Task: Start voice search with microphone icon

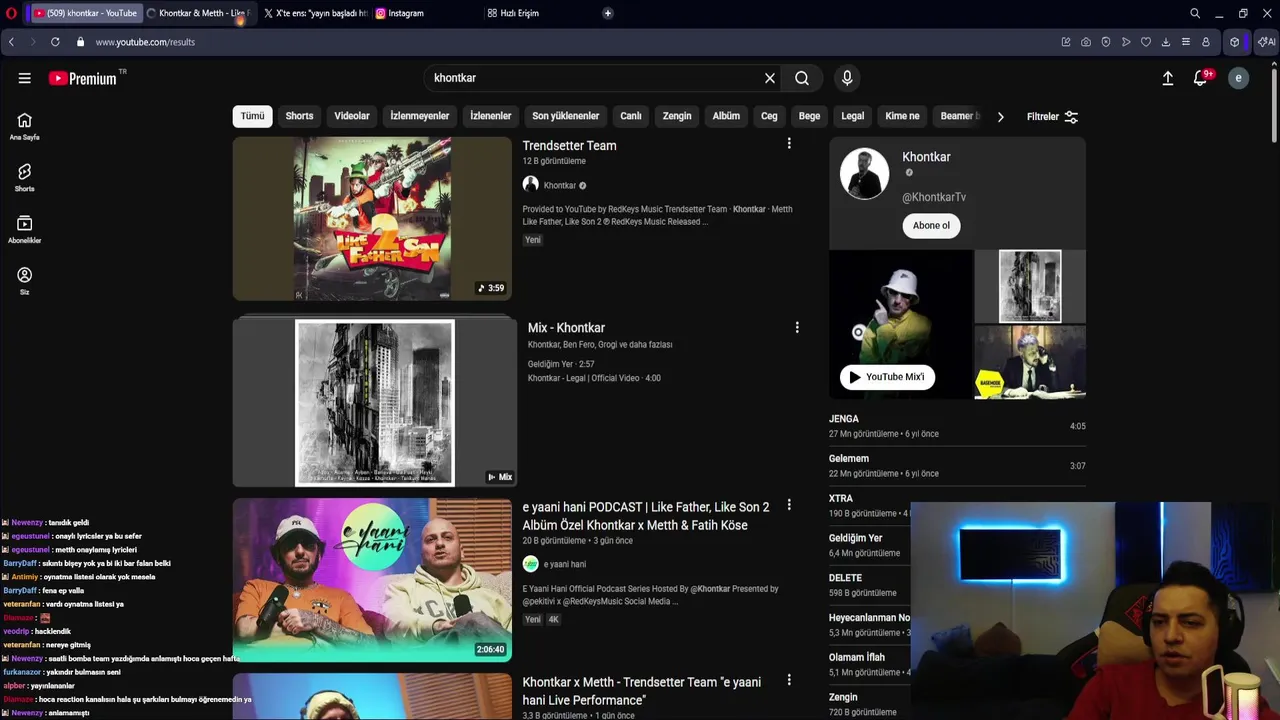Action: 847,78
